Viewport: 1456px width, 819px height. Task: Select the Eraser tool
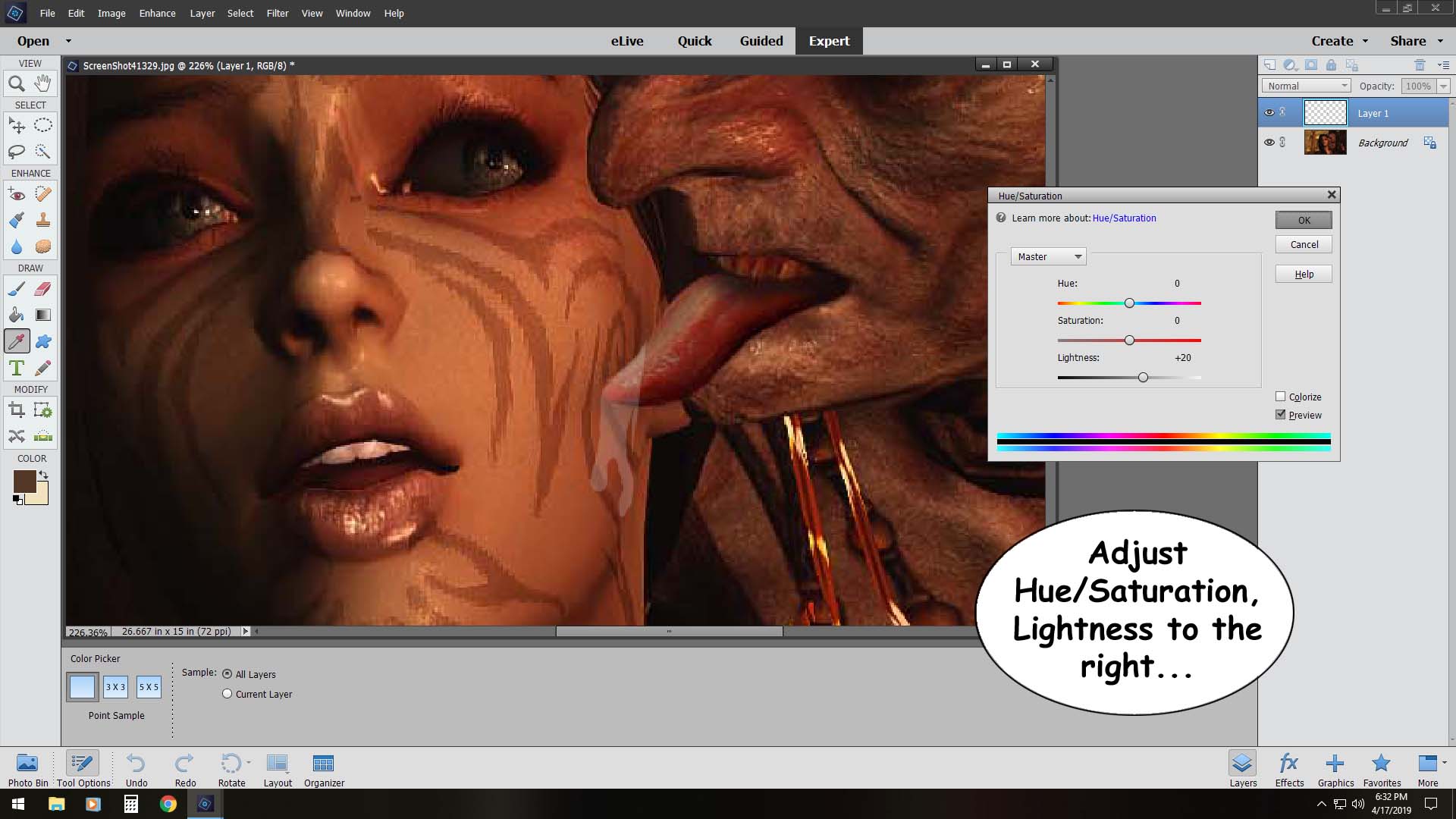click(x=43, y=289)
